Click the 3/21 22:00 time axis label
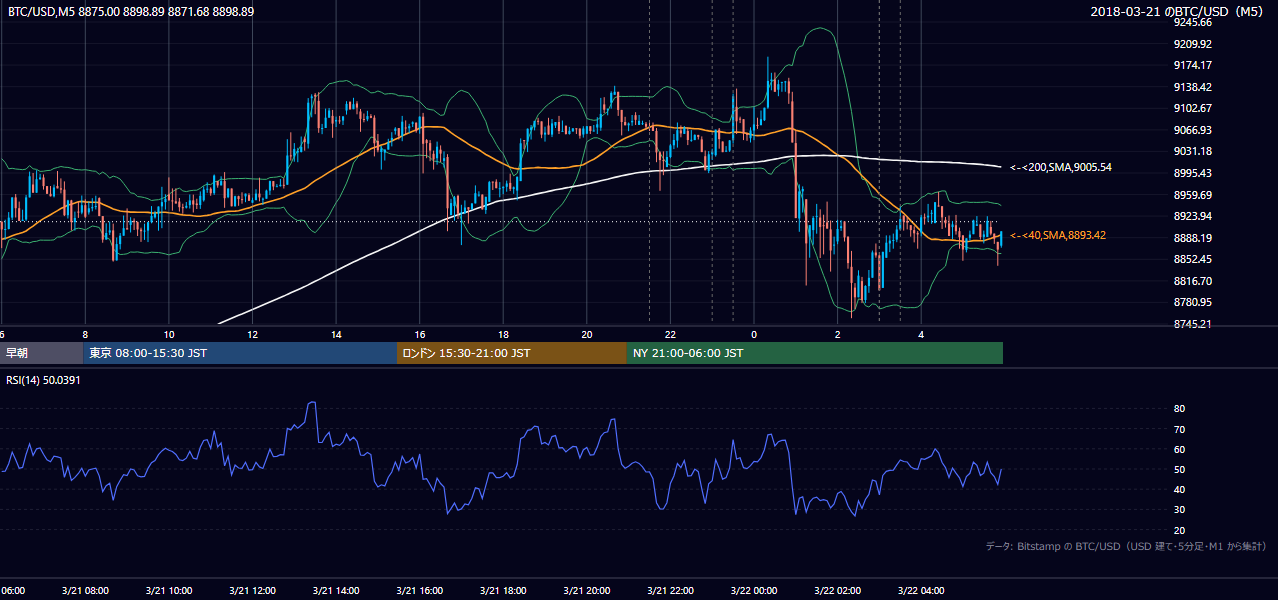This screenshot has height=600, width=1278. pyautogui.click(x=669, y=590)
